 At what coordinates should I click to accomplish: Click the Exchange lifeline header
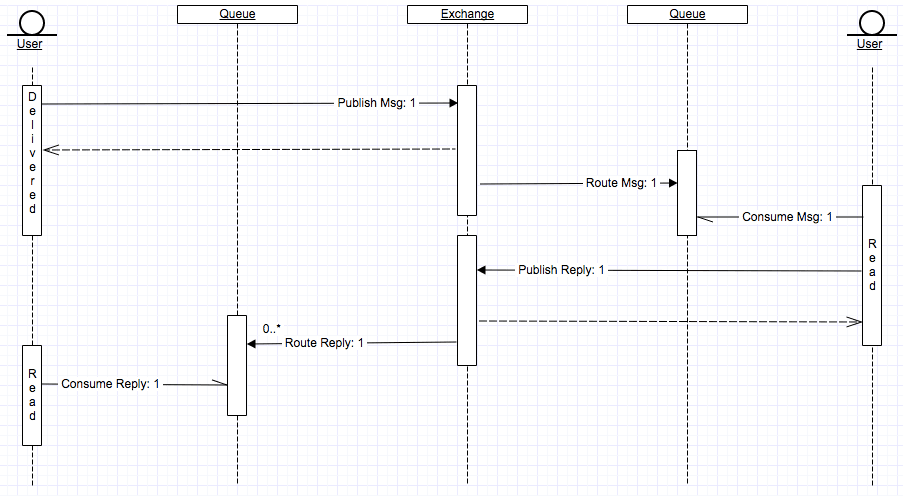[467, 14]
